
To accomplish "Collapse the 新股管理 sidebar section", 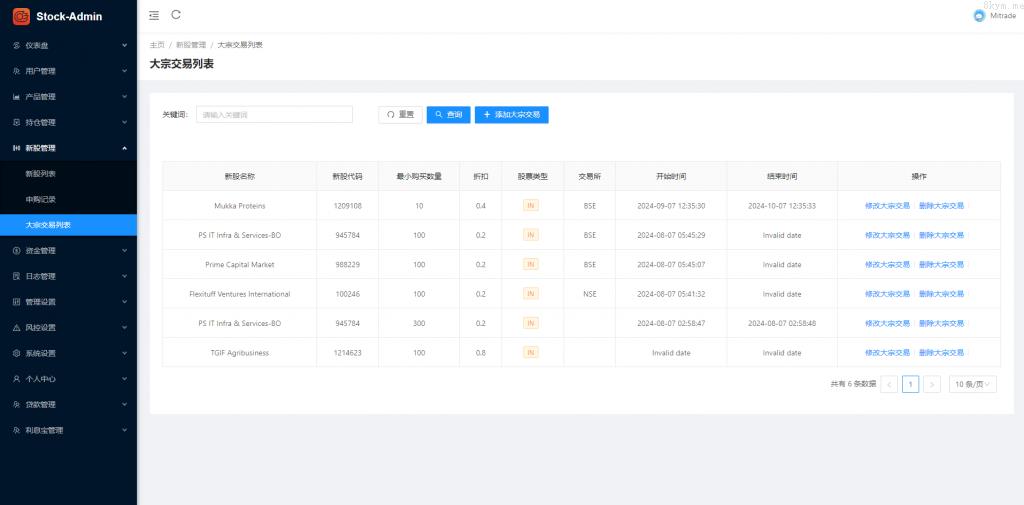I will click(x=68, y=148).
